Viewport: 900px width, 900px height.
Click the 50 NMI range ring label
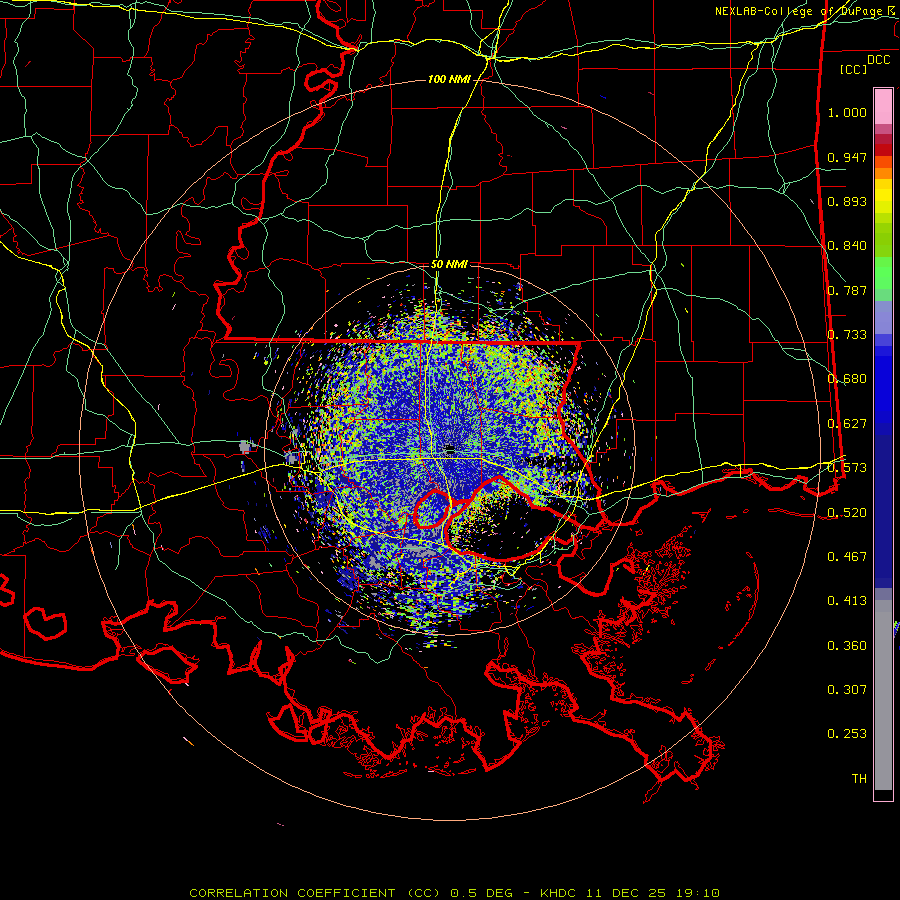[x=449, y=265]
